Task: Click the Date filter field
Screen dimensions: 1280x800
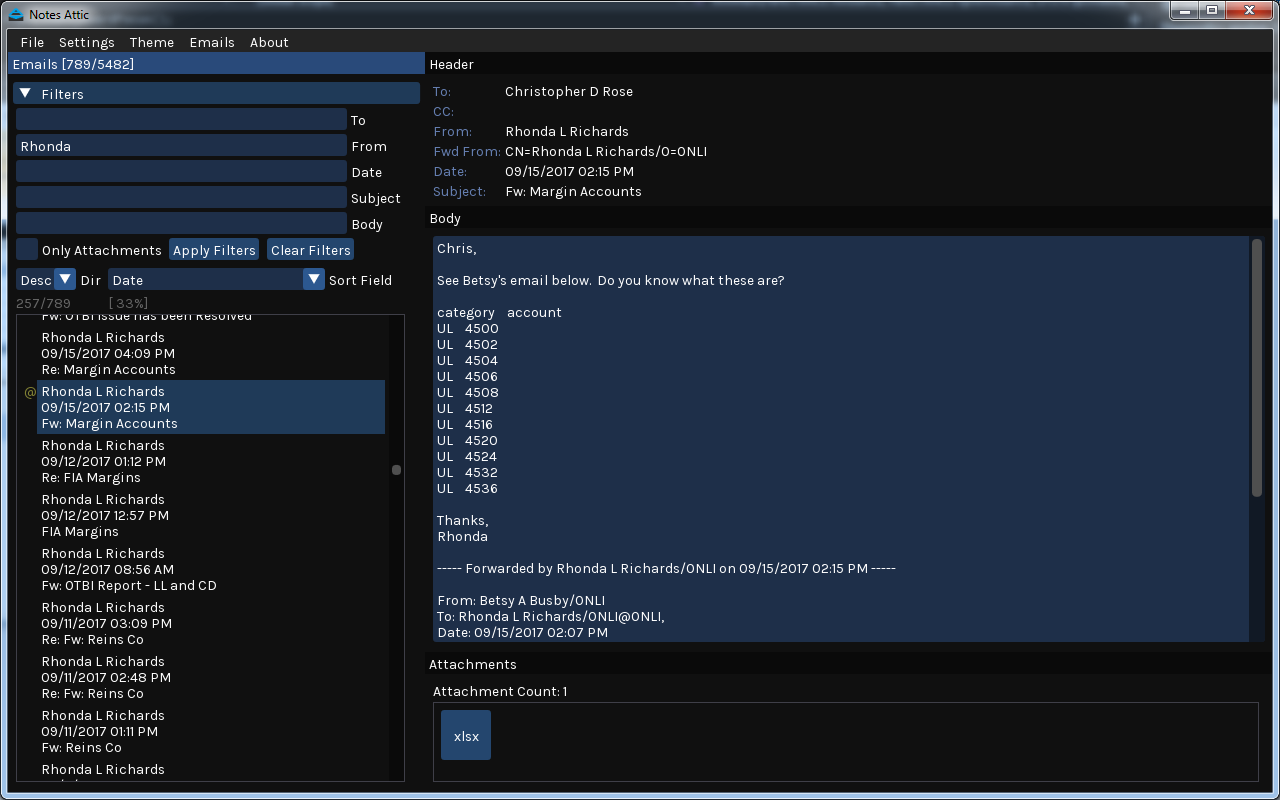Action: click(181, 171)
